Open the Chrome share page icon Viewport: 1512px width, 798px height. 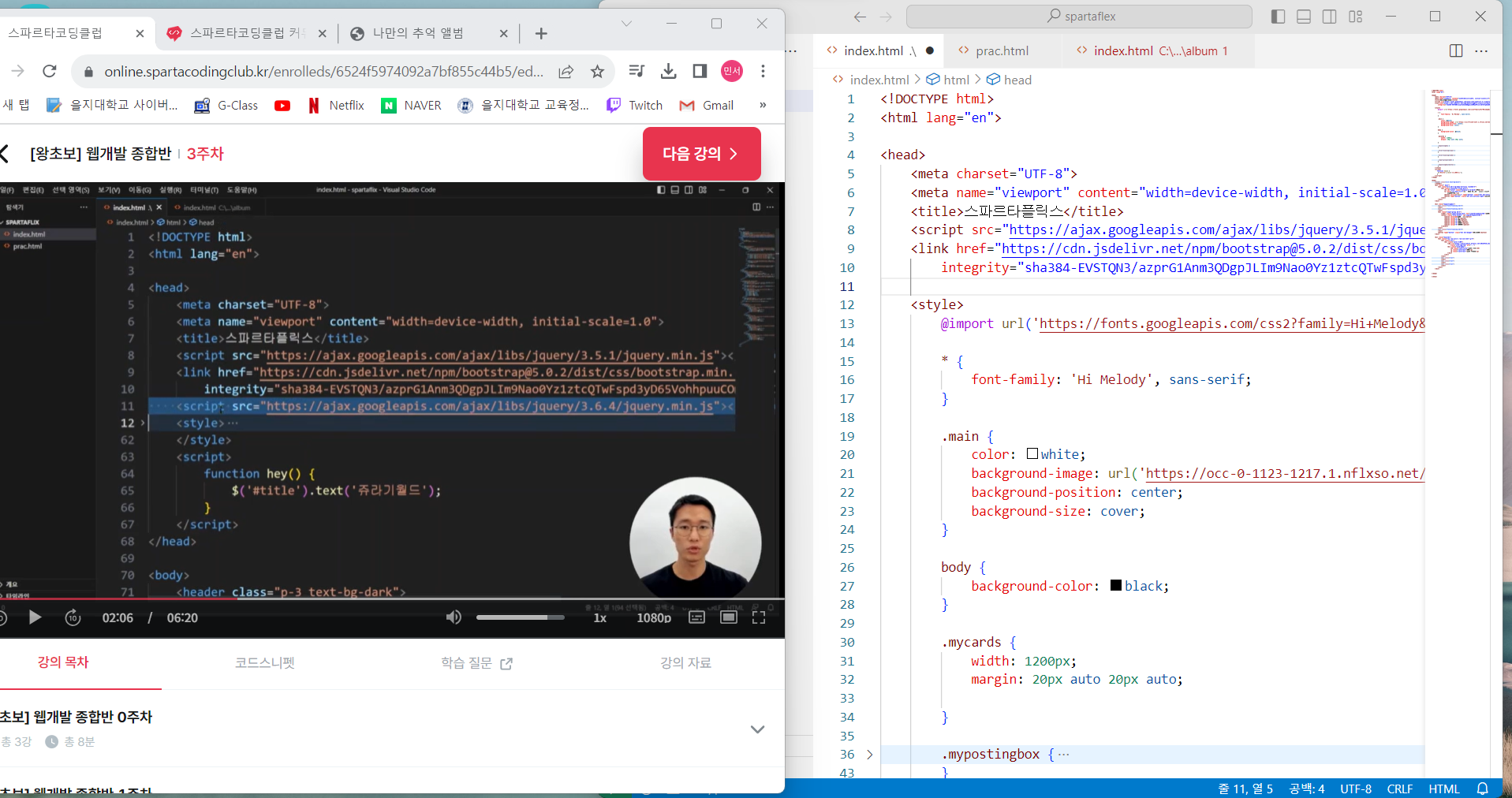point(566,72)
